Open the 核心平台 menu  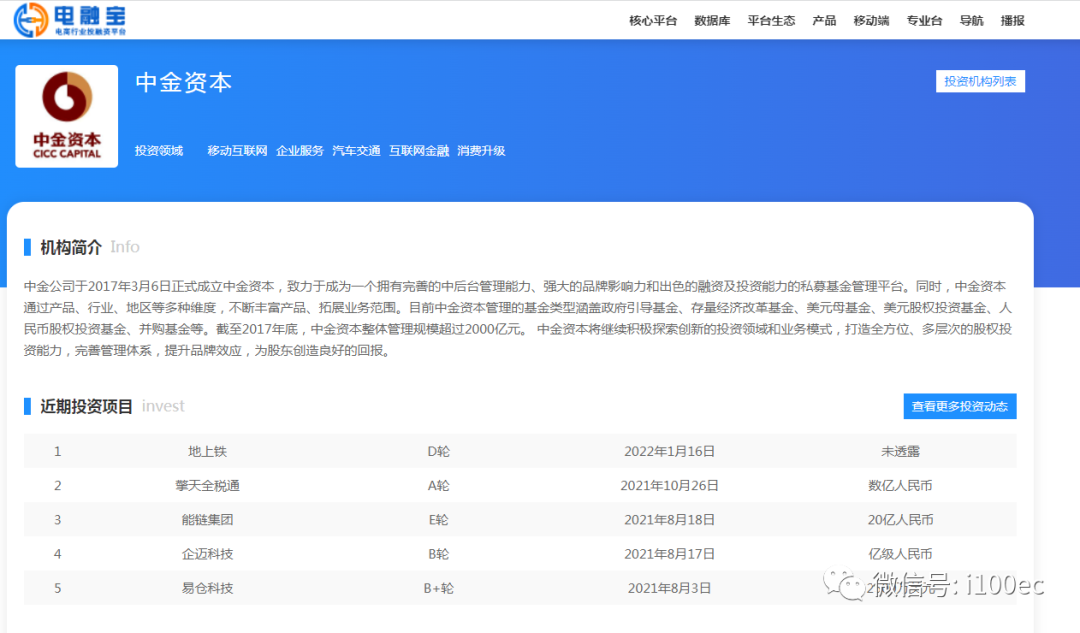click(653, 21)
